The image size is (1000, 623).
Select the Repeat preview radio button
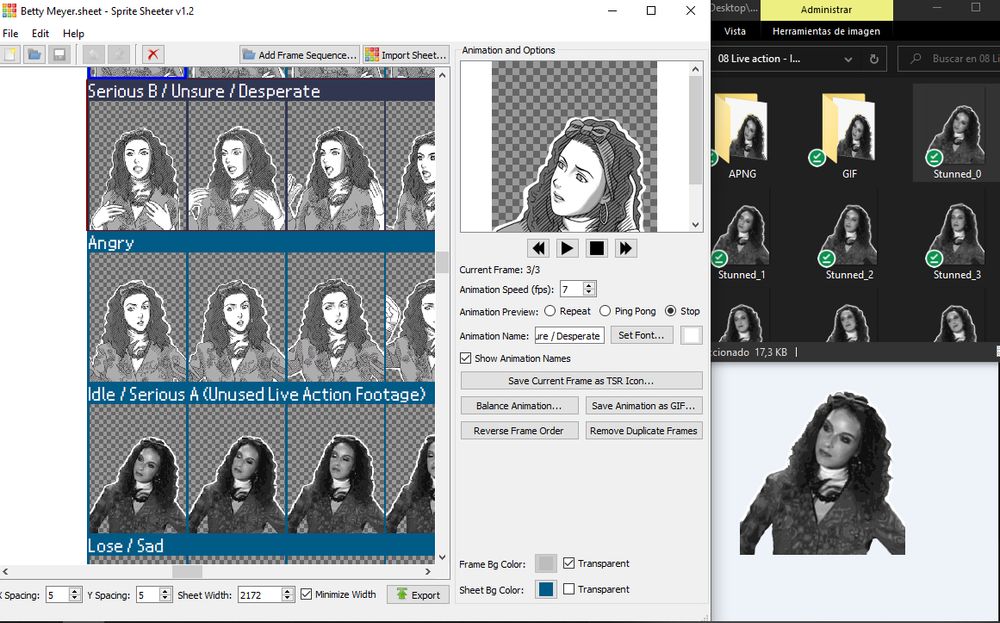[x=550, y=311]
